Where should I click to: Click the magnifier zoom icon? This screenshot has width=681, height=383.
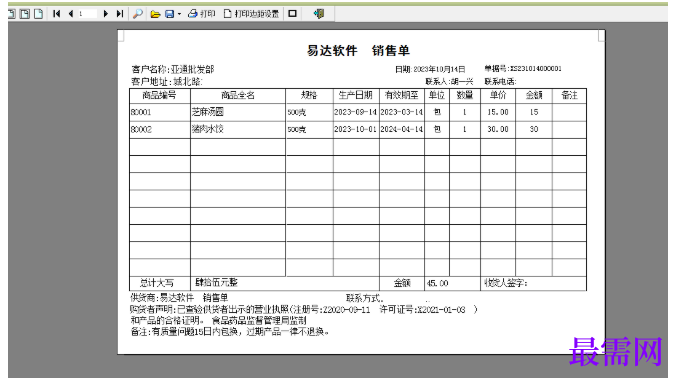point(138,14)
